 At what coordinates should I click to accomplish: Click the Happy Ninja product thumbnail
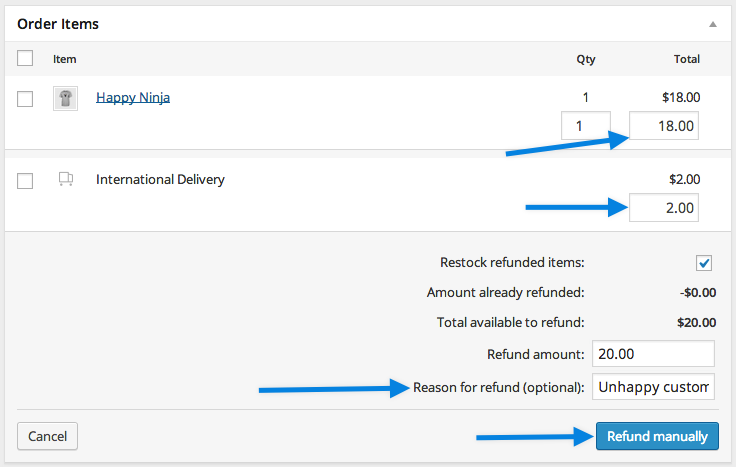65,98
